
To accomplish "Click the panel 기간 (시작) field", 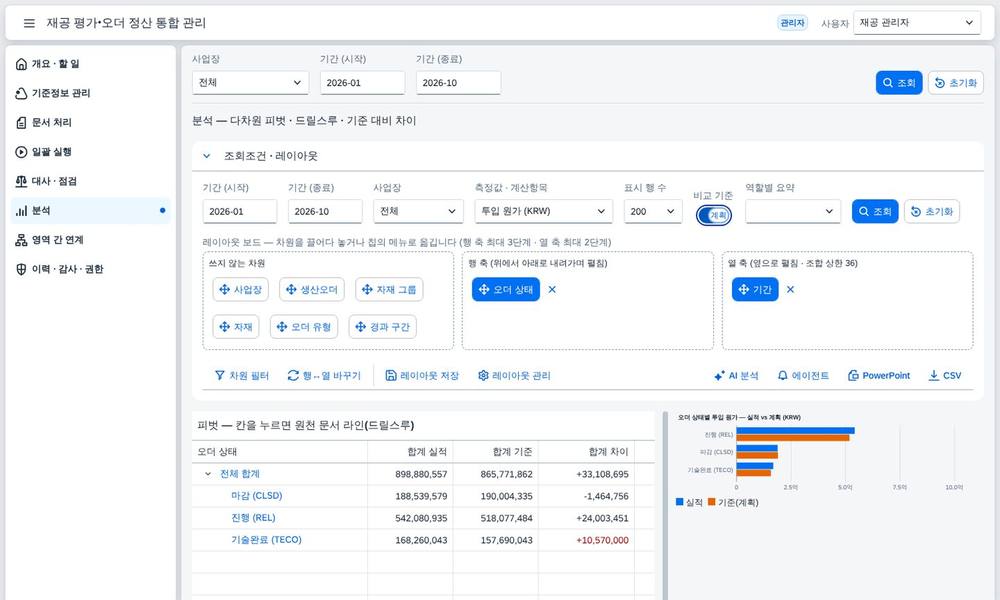I will (240, 212).
